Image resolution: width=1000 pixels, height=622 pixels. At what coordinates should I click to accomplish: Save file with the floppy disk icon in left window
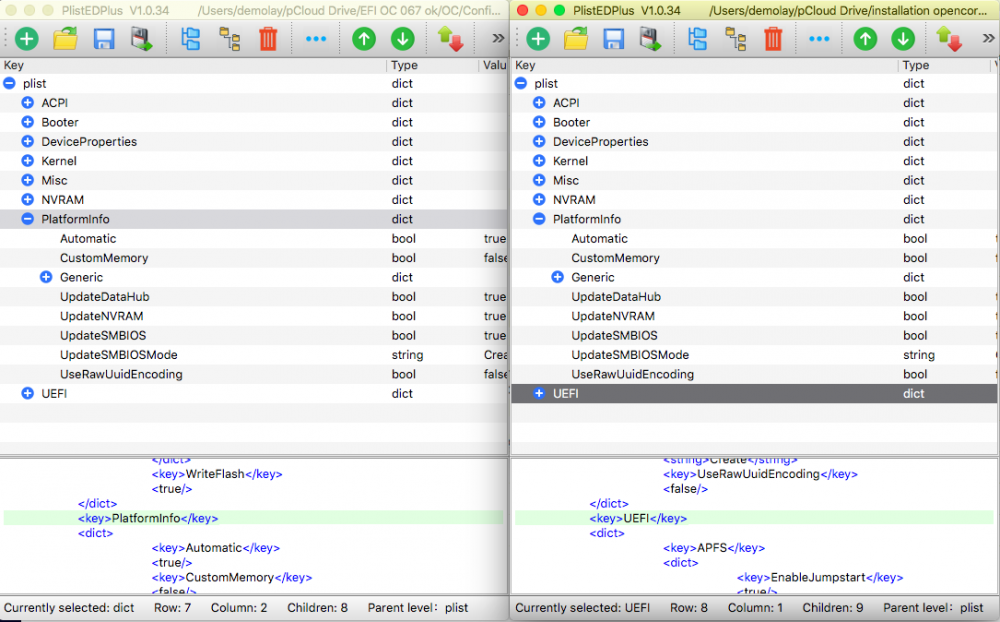pyautogui.click(x=103, y=39)
